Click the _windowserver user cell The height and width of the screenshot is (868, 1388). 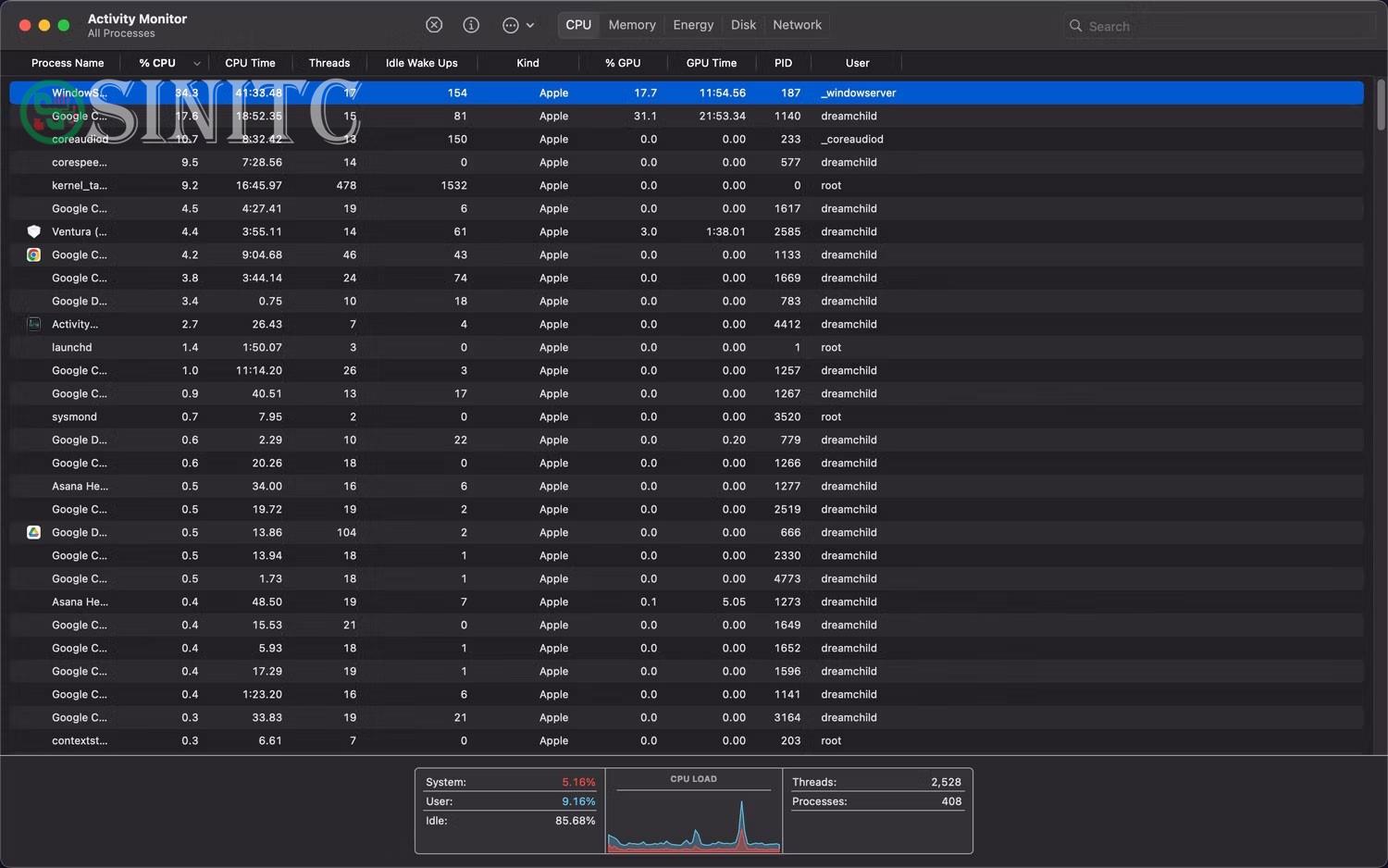tap(858, 93)
